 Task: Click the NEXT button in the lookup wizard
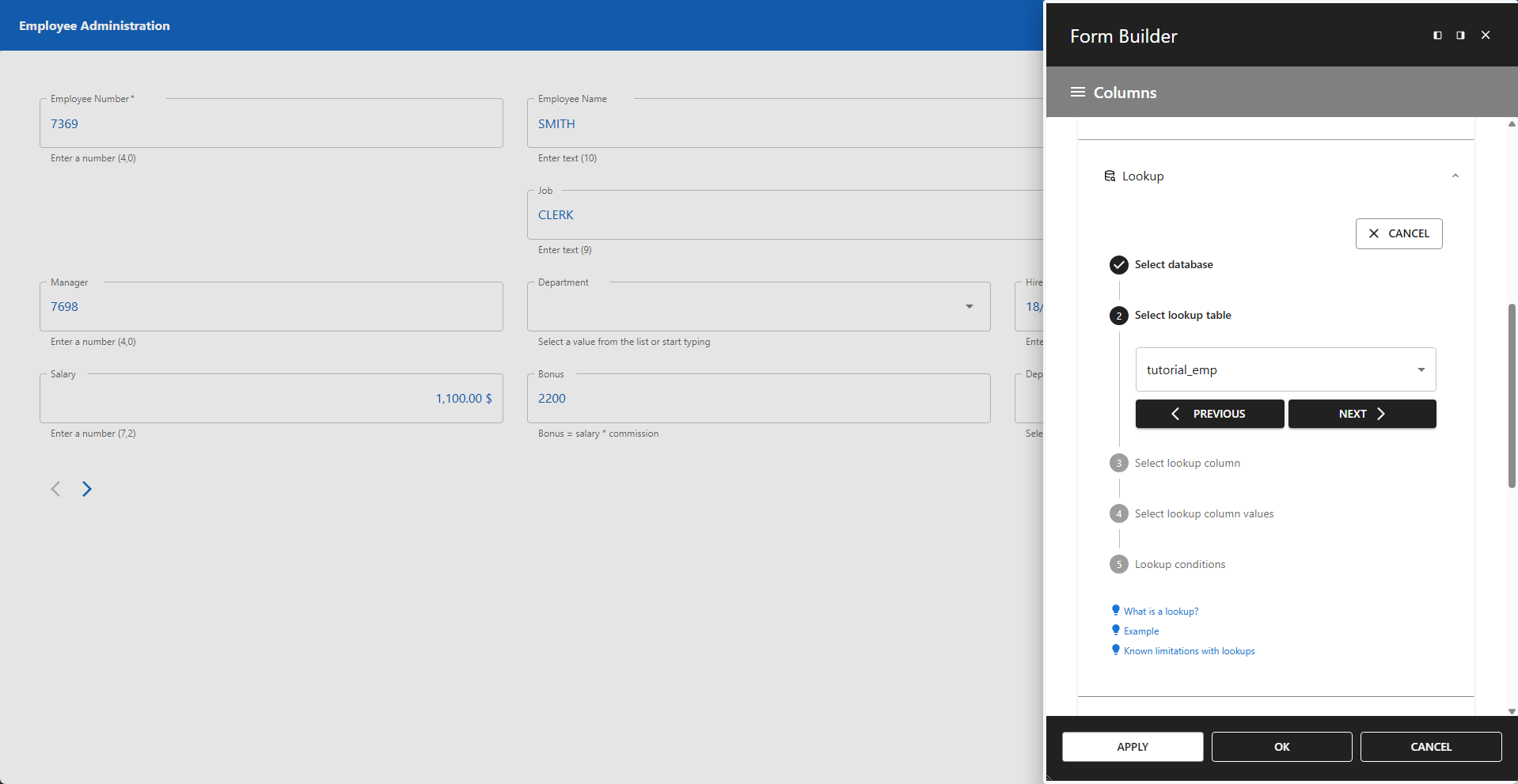[x=1361, y=414]
